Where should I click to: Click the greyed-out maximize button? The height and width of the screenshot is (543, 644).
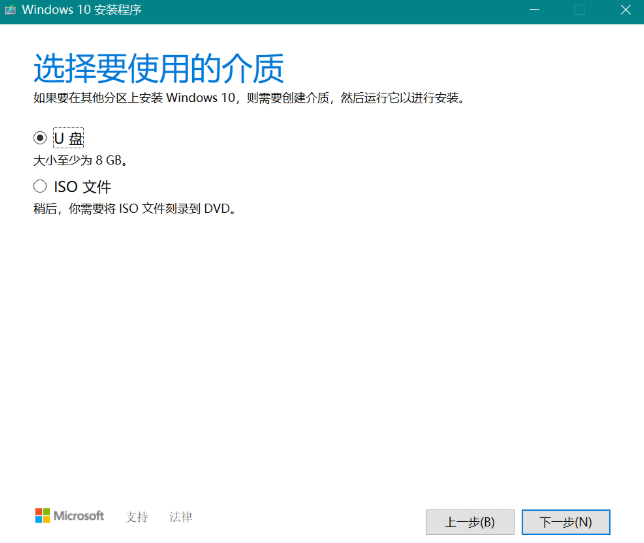579,11
